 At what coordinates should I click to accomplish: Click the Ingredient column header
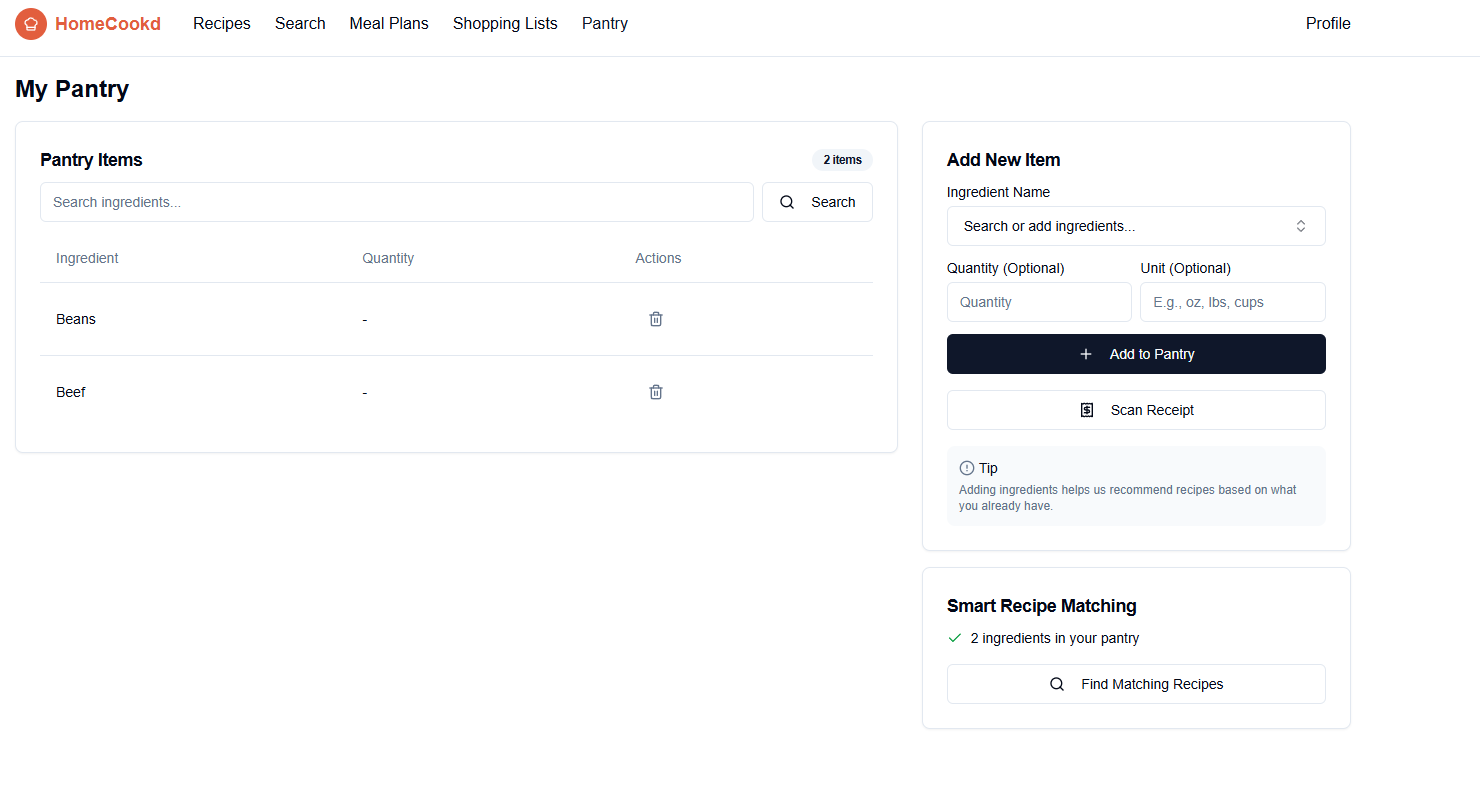[x=87, y=258]
